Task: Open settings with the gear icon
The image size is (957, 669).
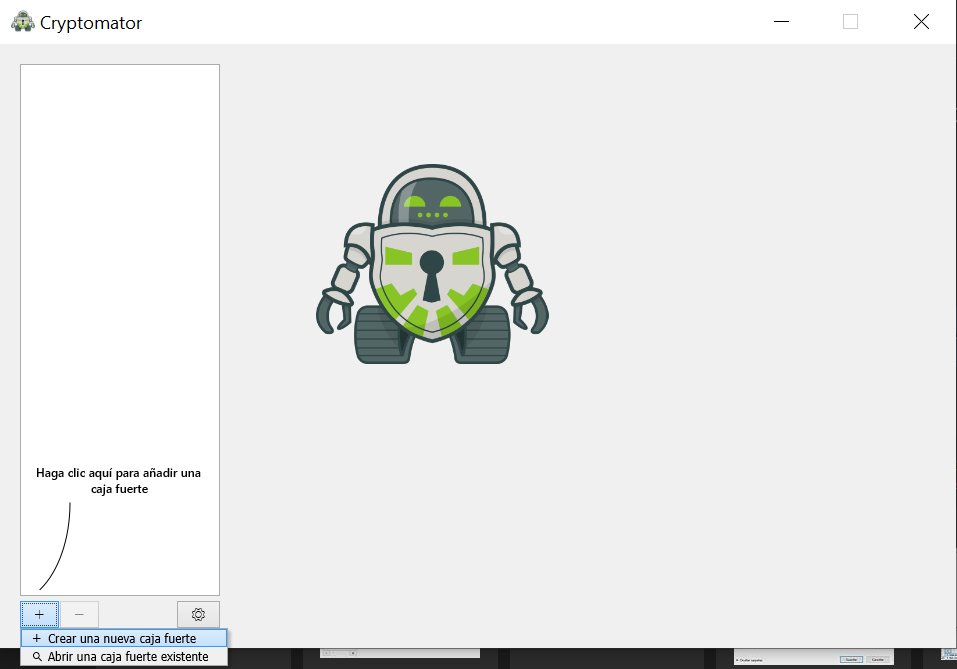Action: tap(198, 614)
